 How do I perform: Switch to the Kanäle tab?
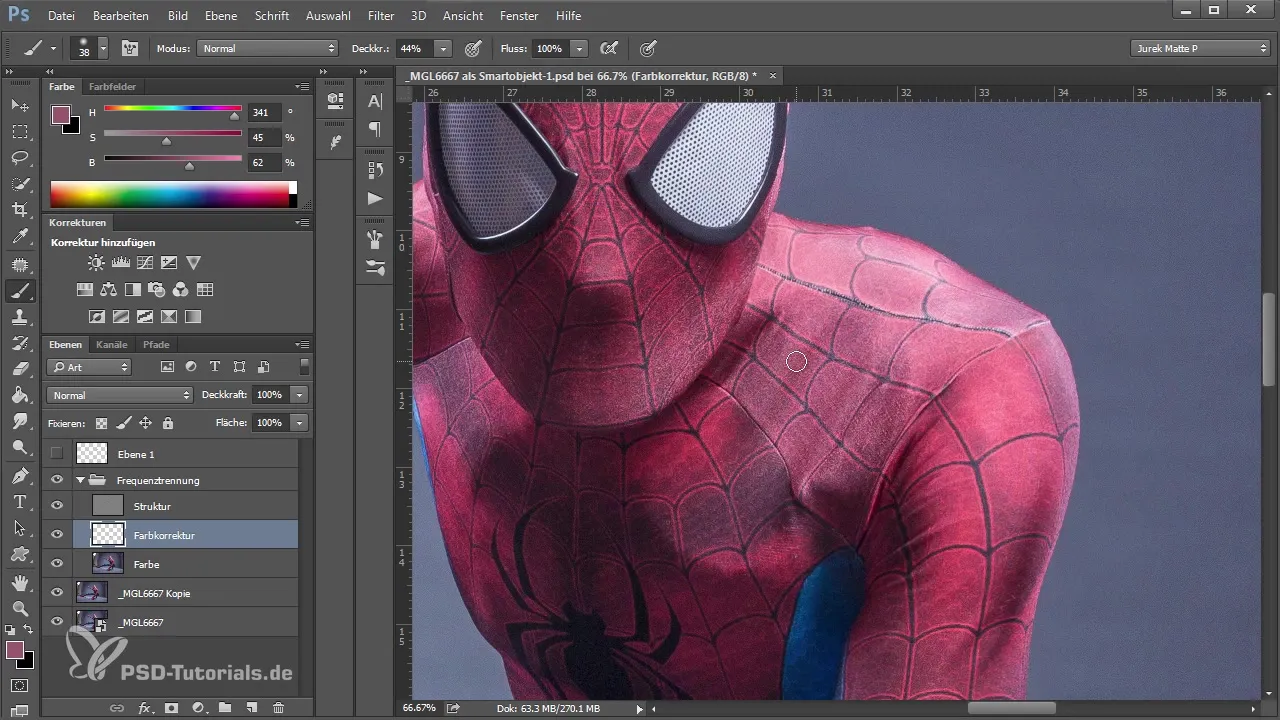(112, 345)
